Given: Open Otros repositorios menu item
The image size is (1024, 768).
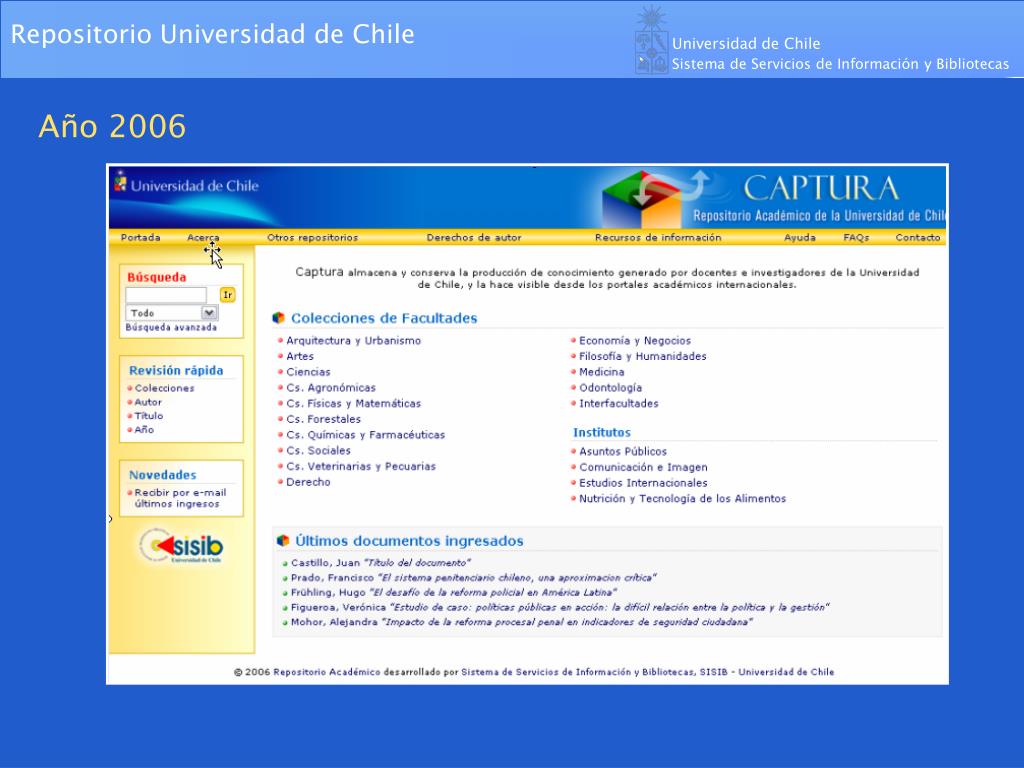Looking at the screenshot, I should 312,238.
